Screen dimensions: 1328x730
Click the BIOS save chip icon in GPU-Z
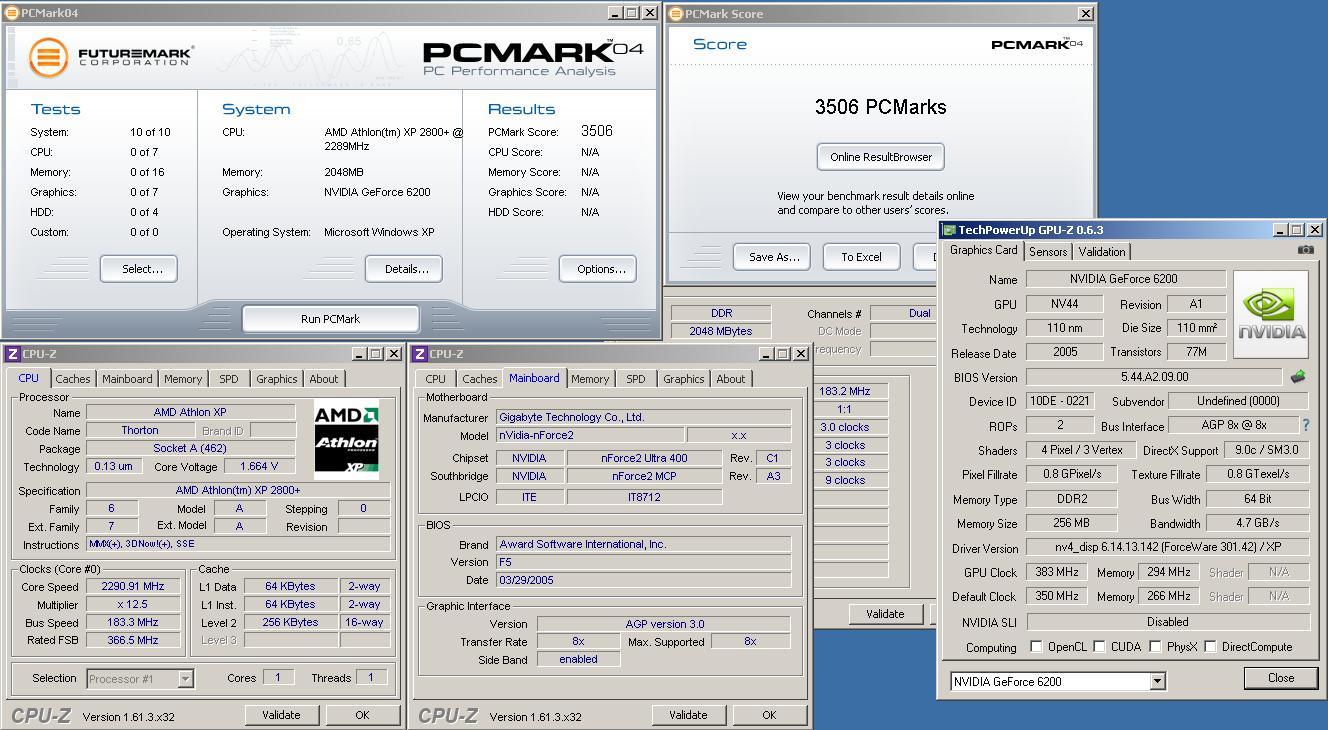[x=1297, y=377]
